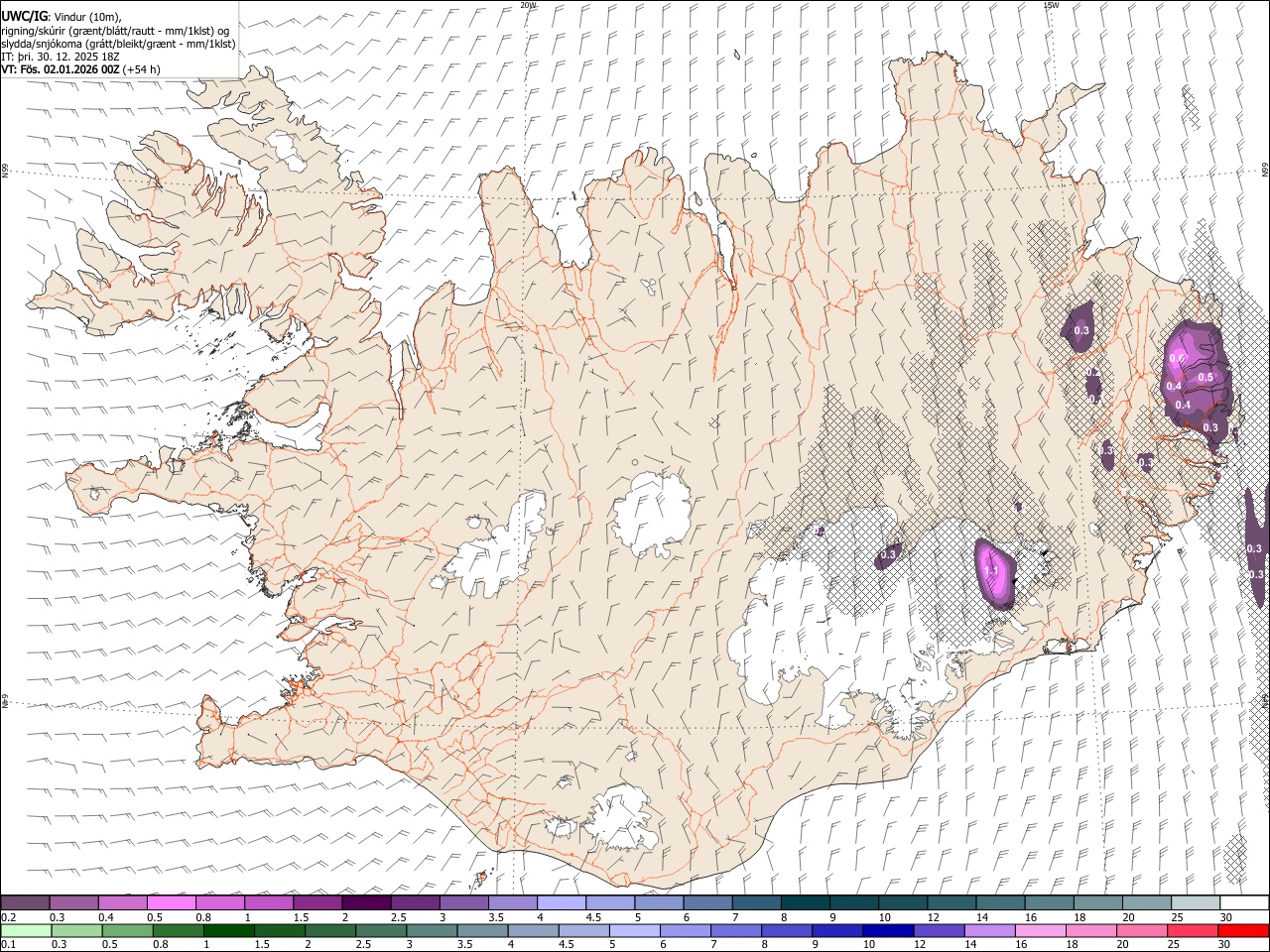Click the darkest green 1 swatch in bottom legend row
This screenshot has height=952, width=1270.
click(229, 930)
